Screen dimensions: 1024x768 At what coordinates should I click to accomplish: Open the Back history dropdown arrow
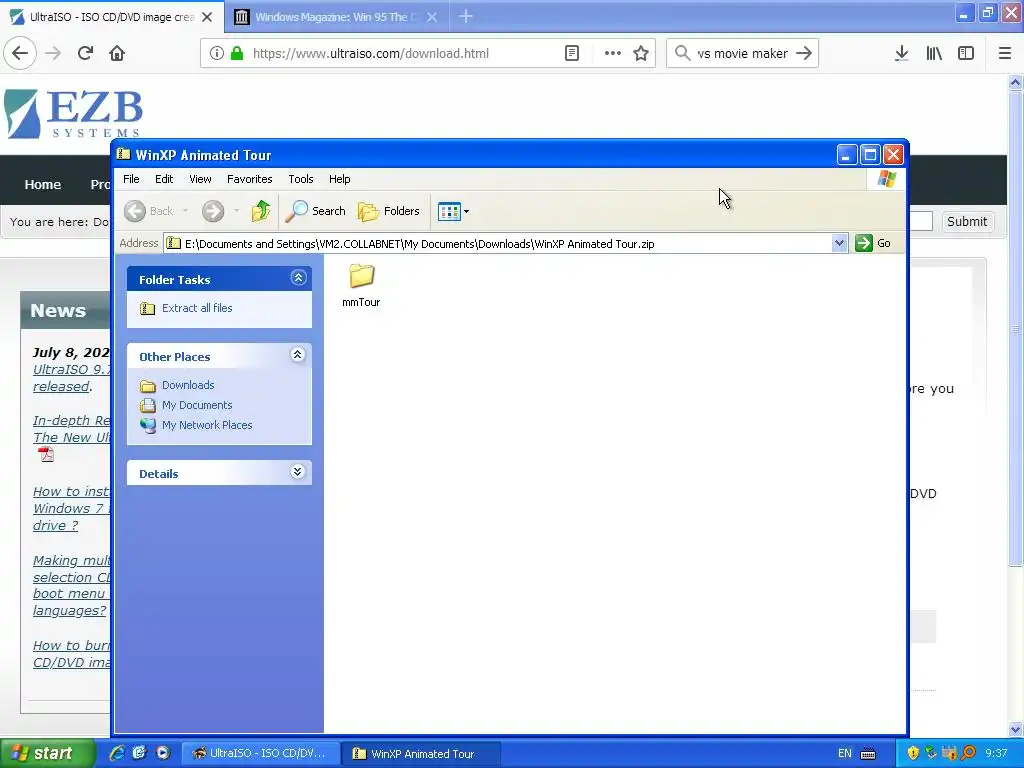click(x=185, y=211)
